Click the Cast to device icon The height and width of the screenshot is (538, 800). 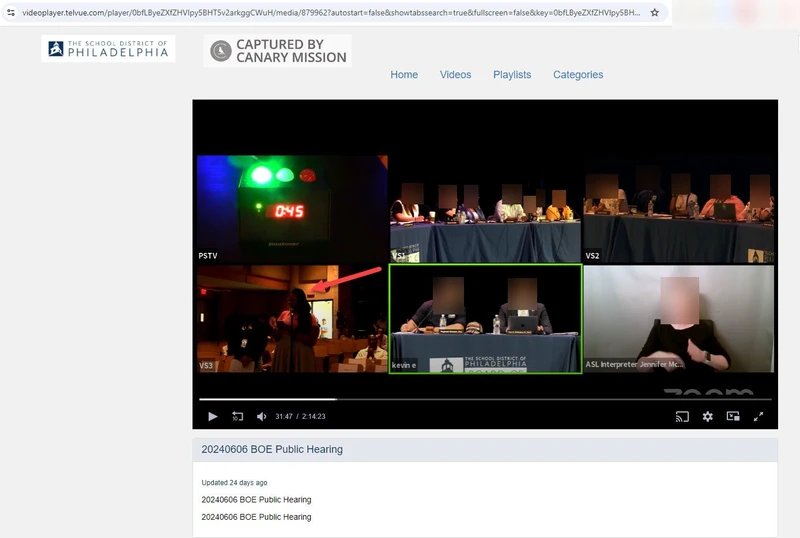(x=682, y=416)
